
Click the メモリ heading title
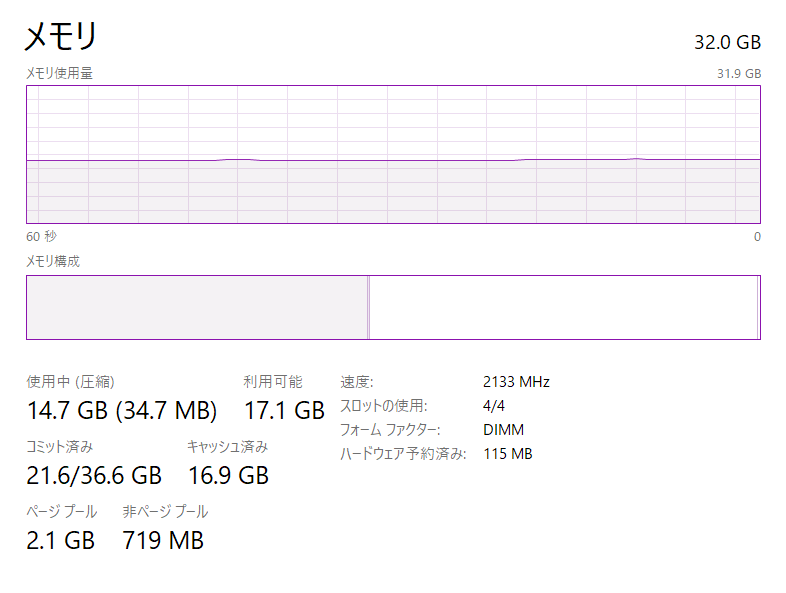[x=61, y=37]
